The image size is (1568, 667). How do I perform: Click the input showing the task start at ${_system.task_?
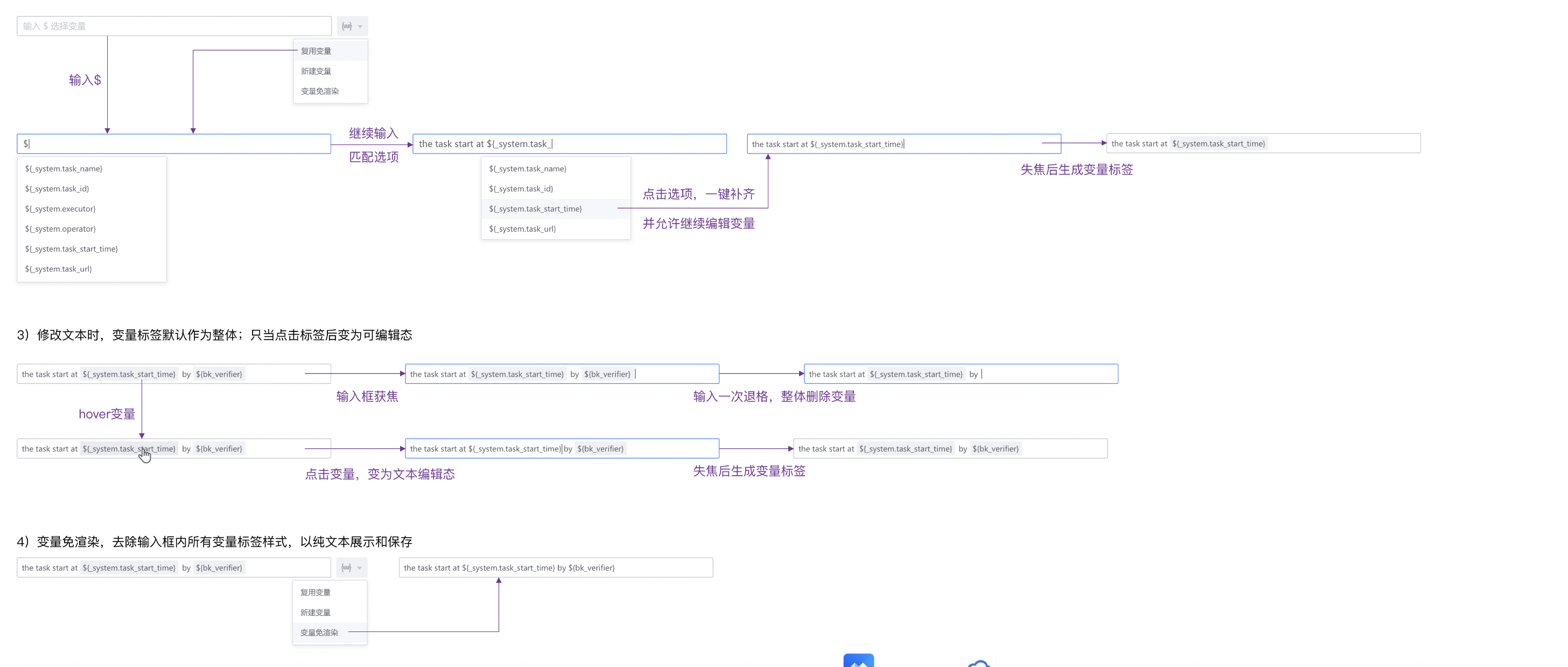(x=569, y=143)
